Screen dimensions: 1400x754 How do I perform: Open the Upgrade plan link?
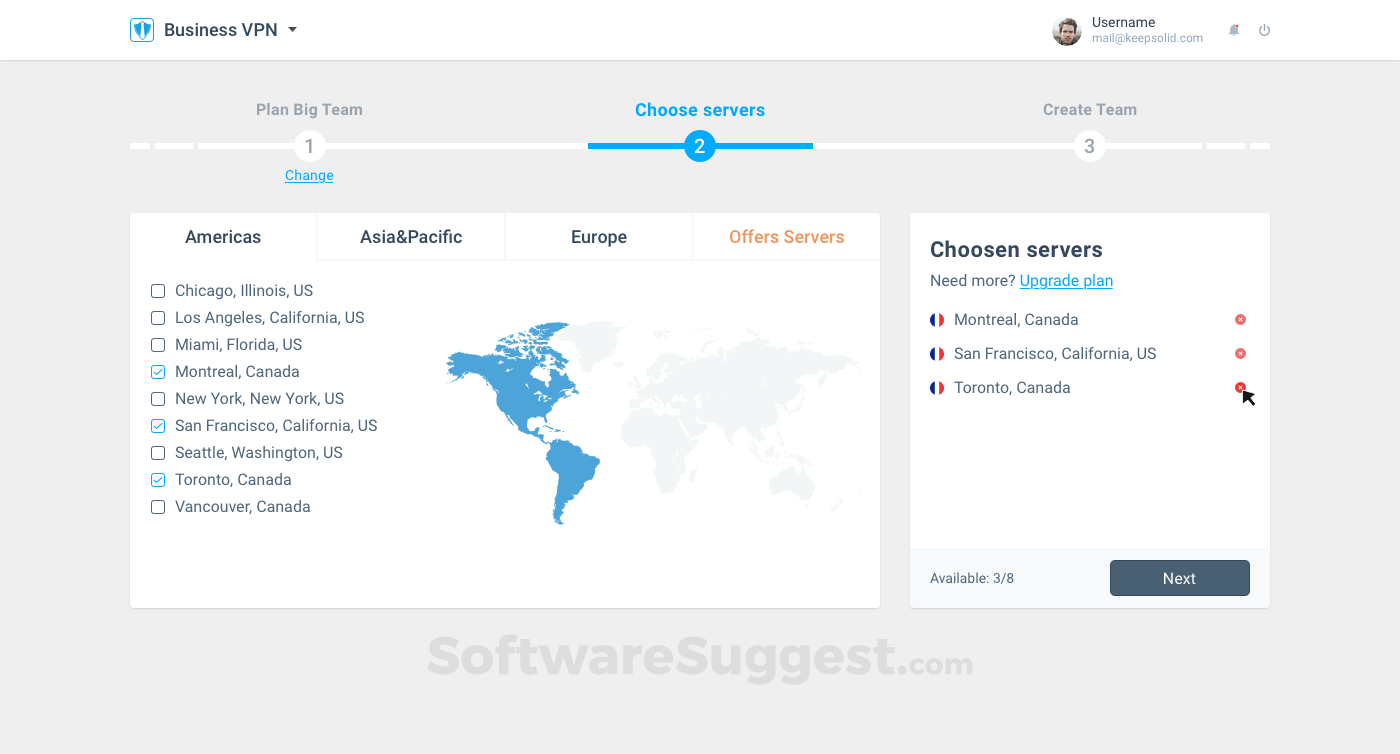(x=1065, y=281)
